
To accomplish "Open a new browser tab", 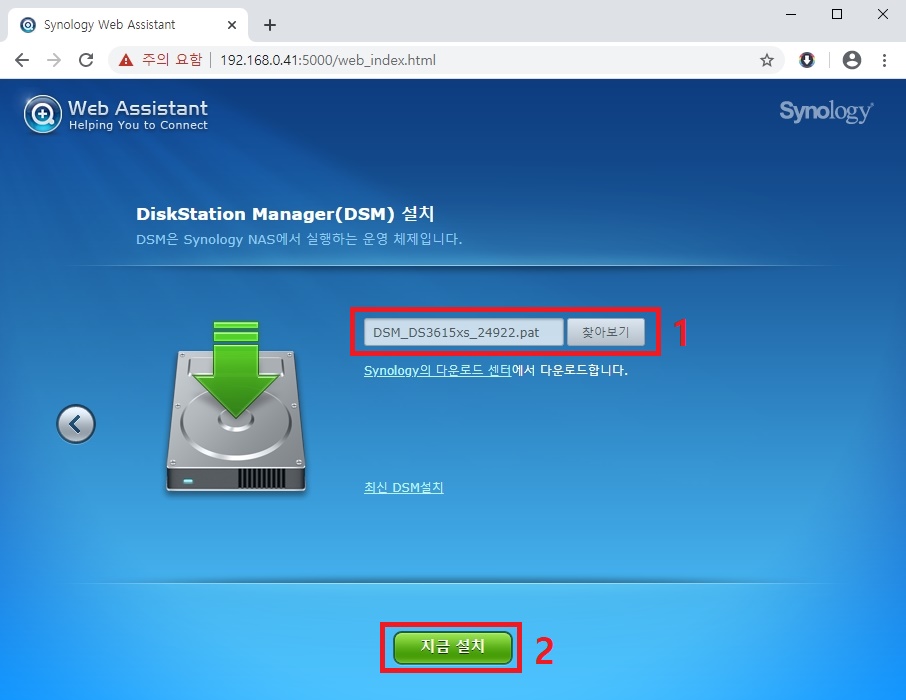I will tap(270, 25).
